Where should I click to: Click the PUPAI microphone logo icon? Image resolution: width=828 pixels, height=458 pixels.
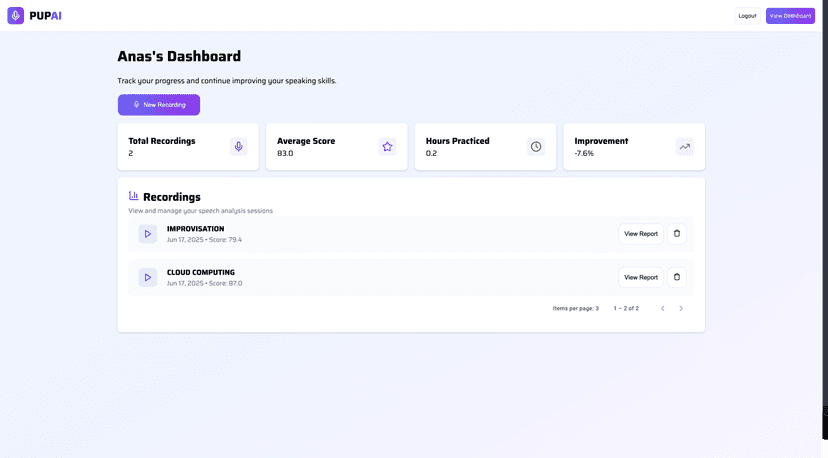(x=15, y=16)
